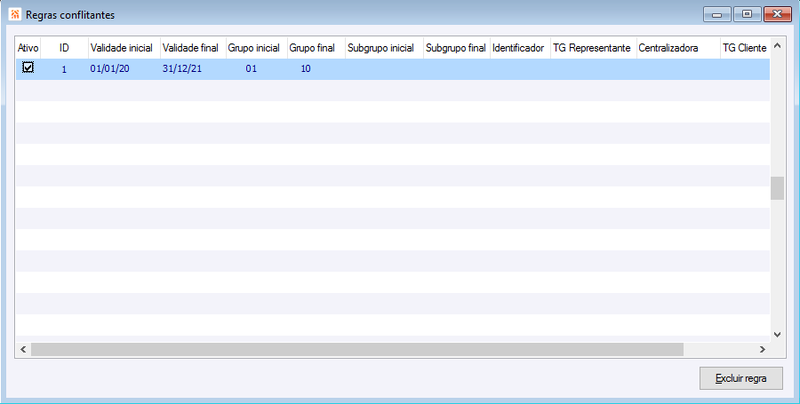Click the TG Cliente column header

click(x=745, y=48)
